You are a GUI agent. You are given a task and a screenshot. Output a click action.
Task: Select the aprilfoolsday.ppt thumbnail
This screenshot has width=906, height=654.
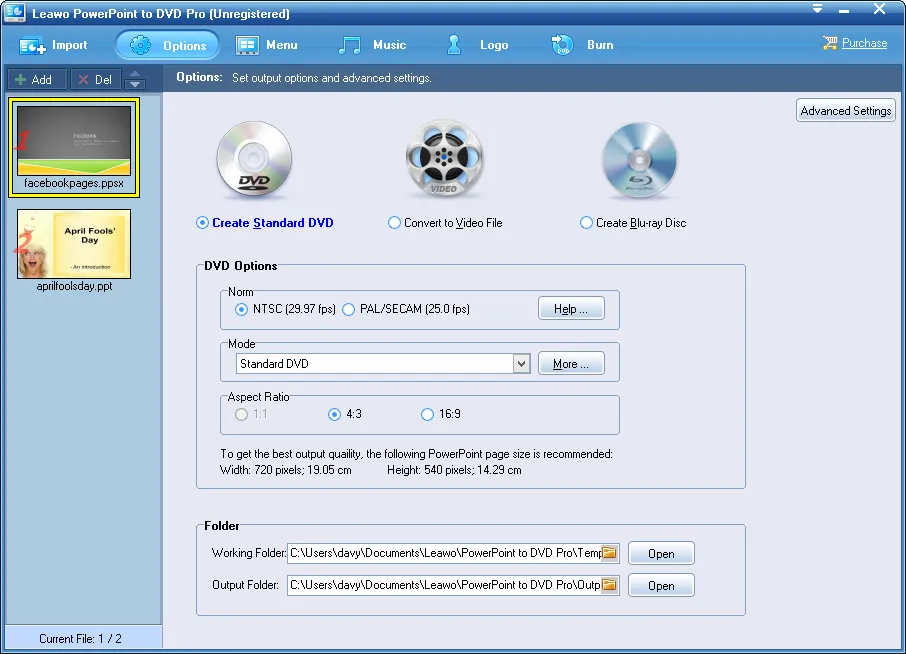(74, 244)
